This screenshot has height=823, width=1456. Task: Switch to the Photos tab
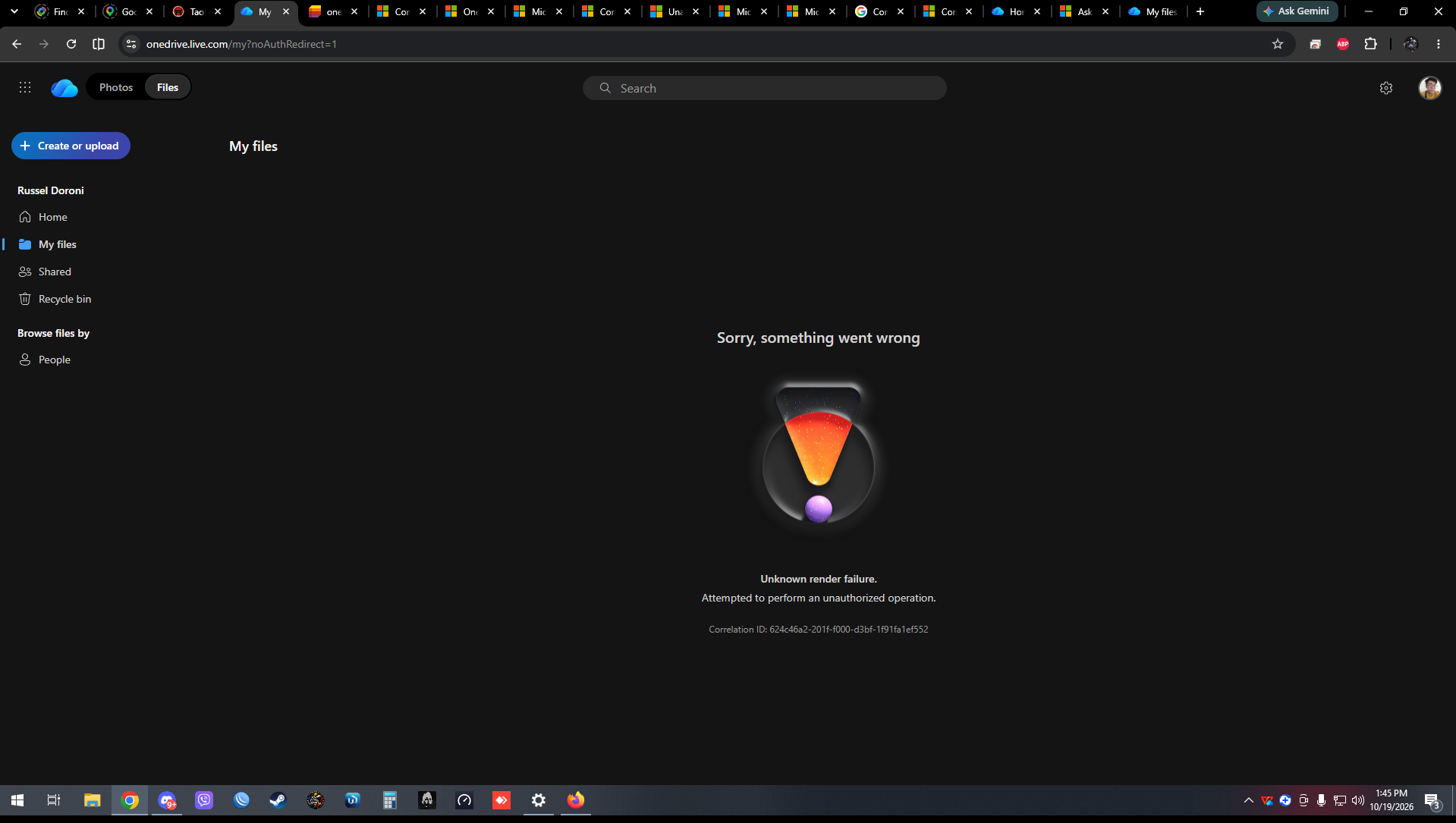116,87
